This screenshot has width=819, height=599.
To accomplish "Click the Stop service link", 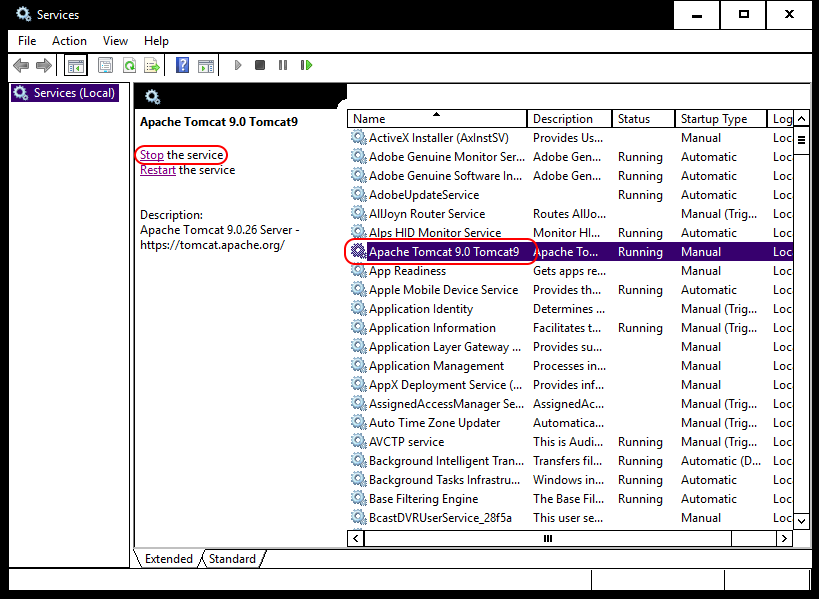I will coord(151,155).
